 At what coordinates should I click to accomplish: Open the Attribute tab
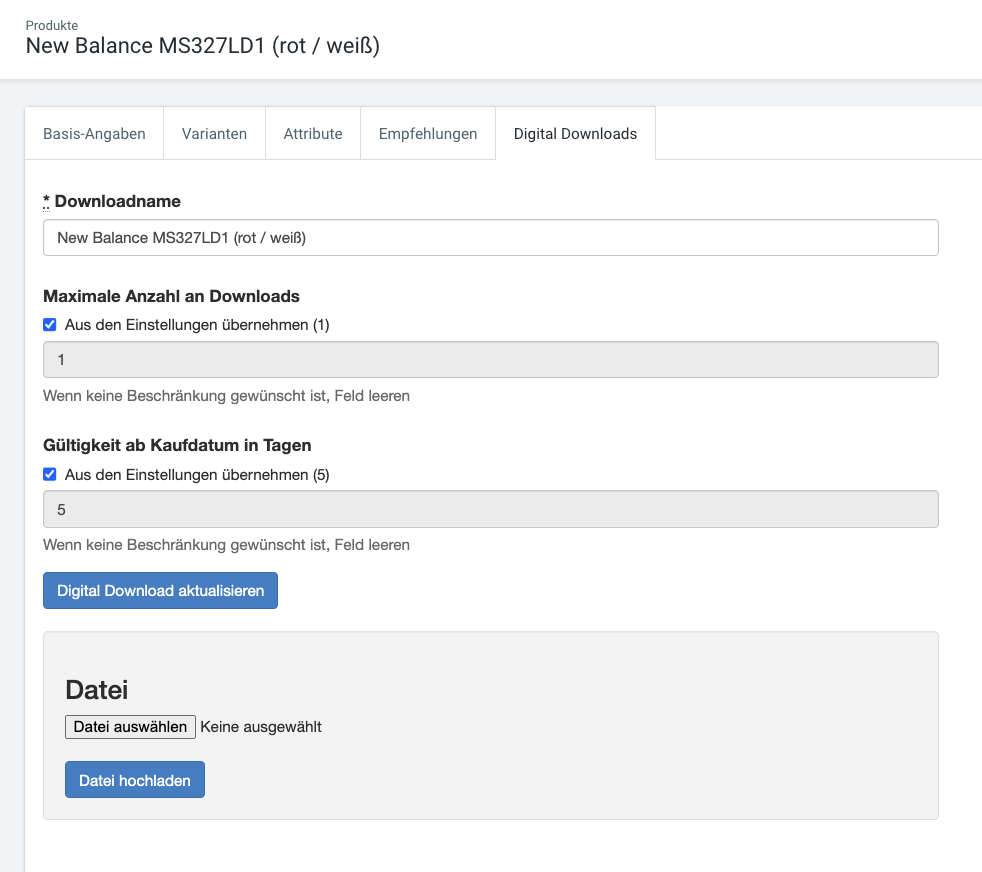click(x=313, y=133)
